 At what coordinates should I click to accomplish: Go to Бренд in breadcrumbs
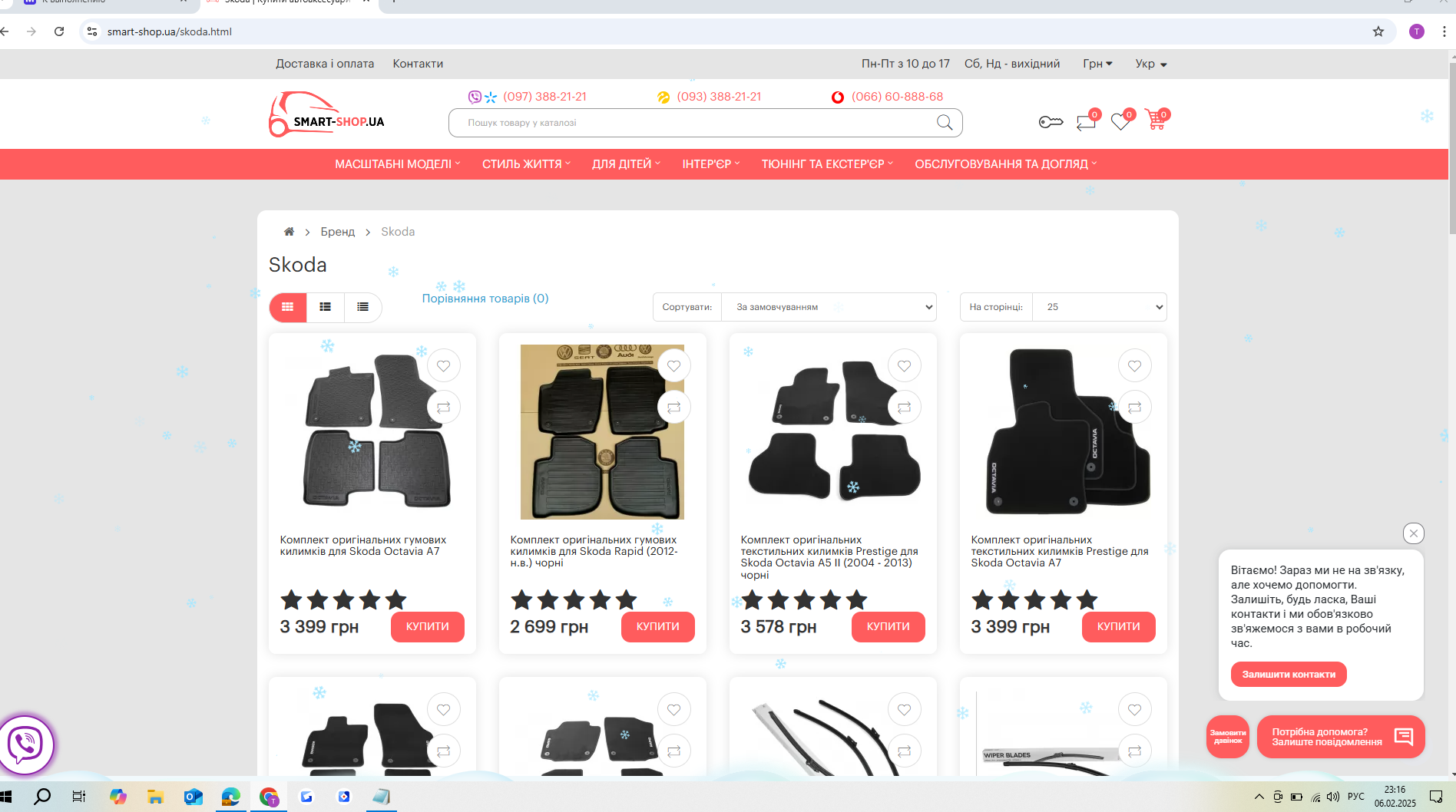pos(338,232)
